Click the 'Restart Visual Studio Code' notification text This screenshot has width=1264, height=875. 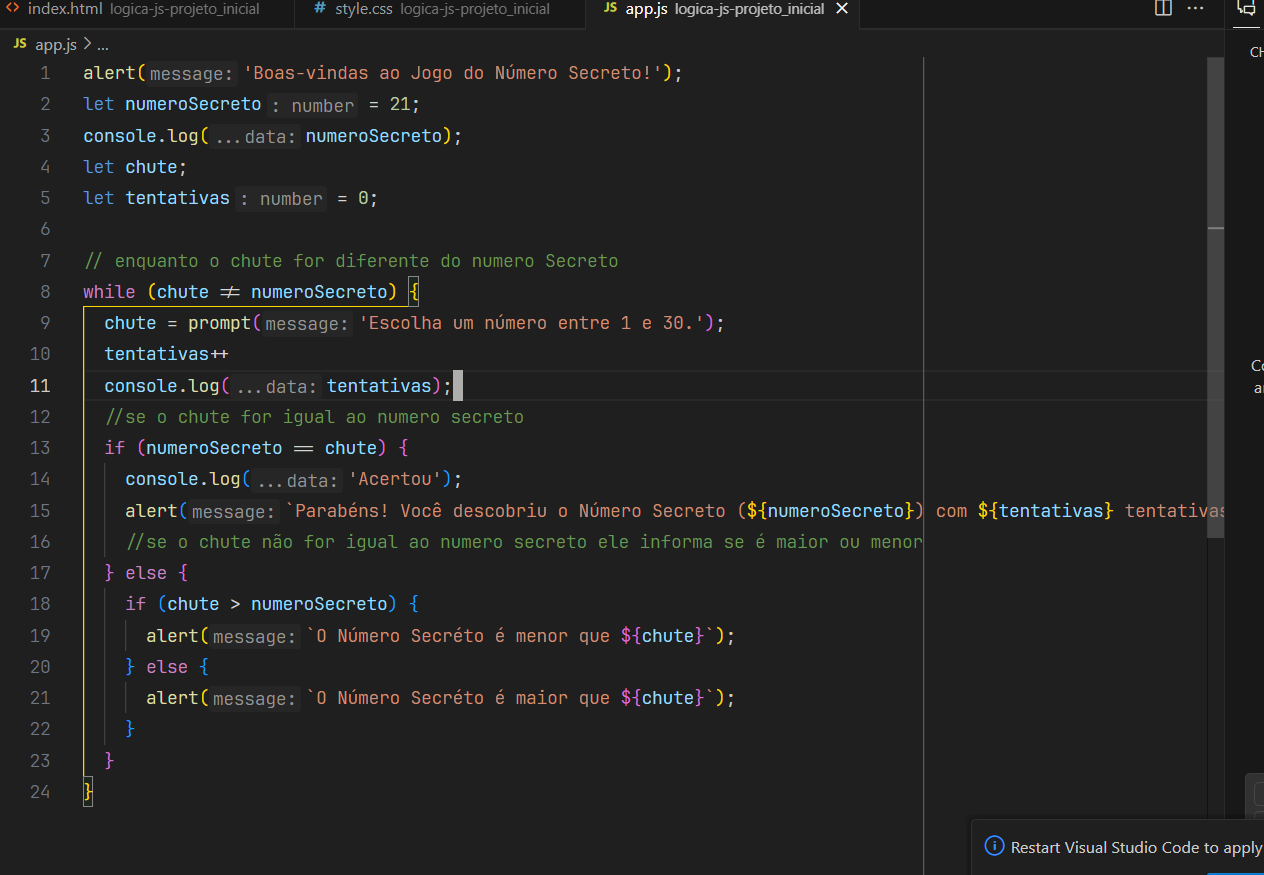(1137, 847)
